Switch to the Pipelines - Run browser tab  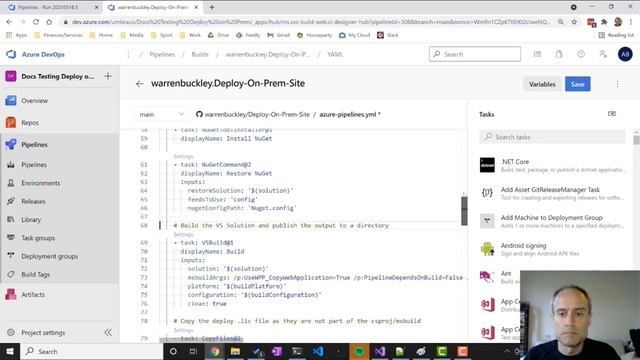click(x=53, y=7)
